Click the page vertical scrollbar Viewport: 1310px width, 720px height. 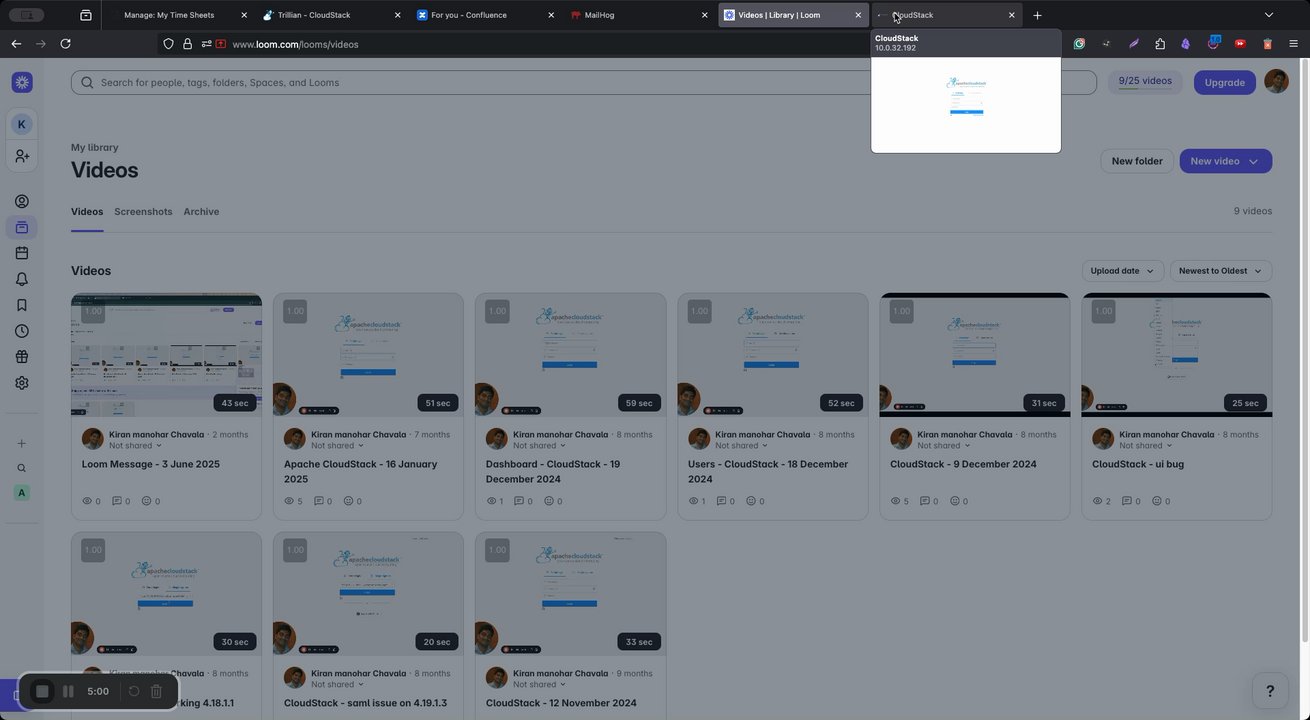(1304, 350)
